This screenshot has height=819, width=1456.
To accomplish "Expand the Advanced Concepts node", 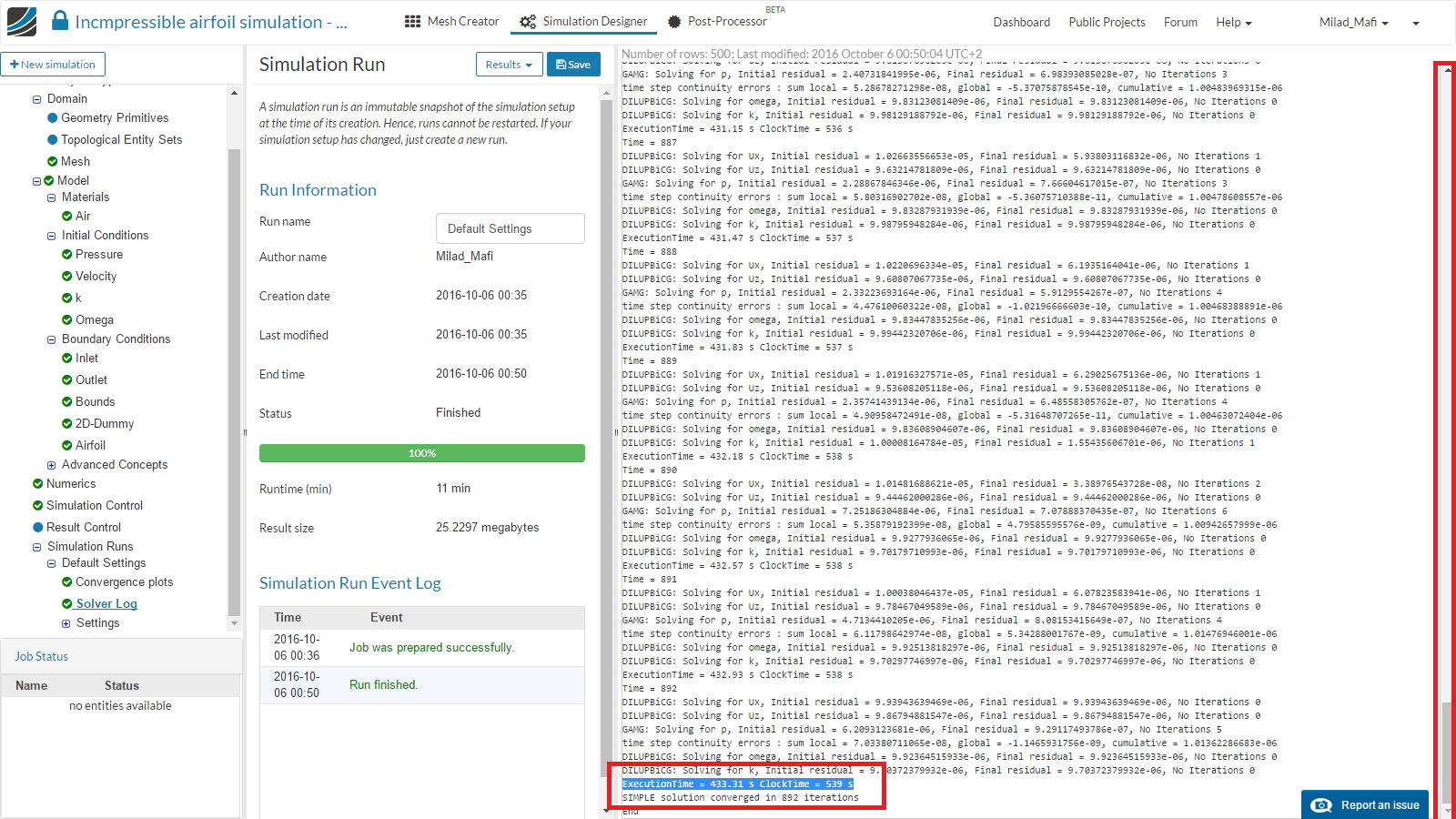I will (x=52, y=465).
